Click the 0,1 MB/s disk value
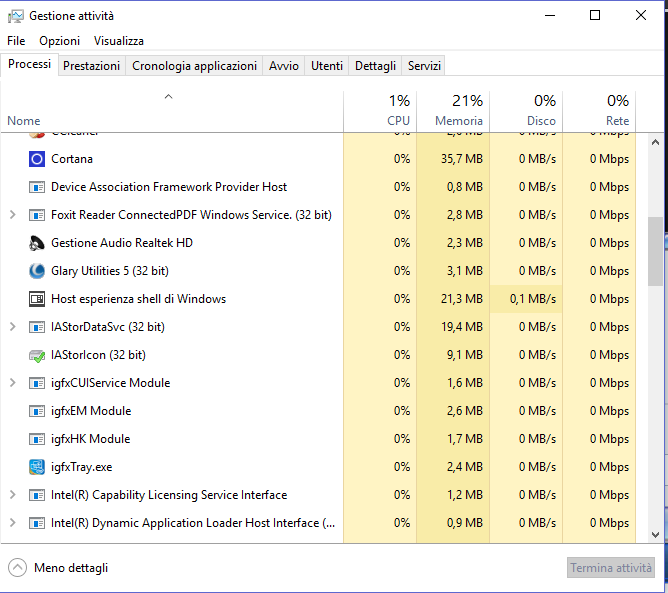 pos(533,299)
